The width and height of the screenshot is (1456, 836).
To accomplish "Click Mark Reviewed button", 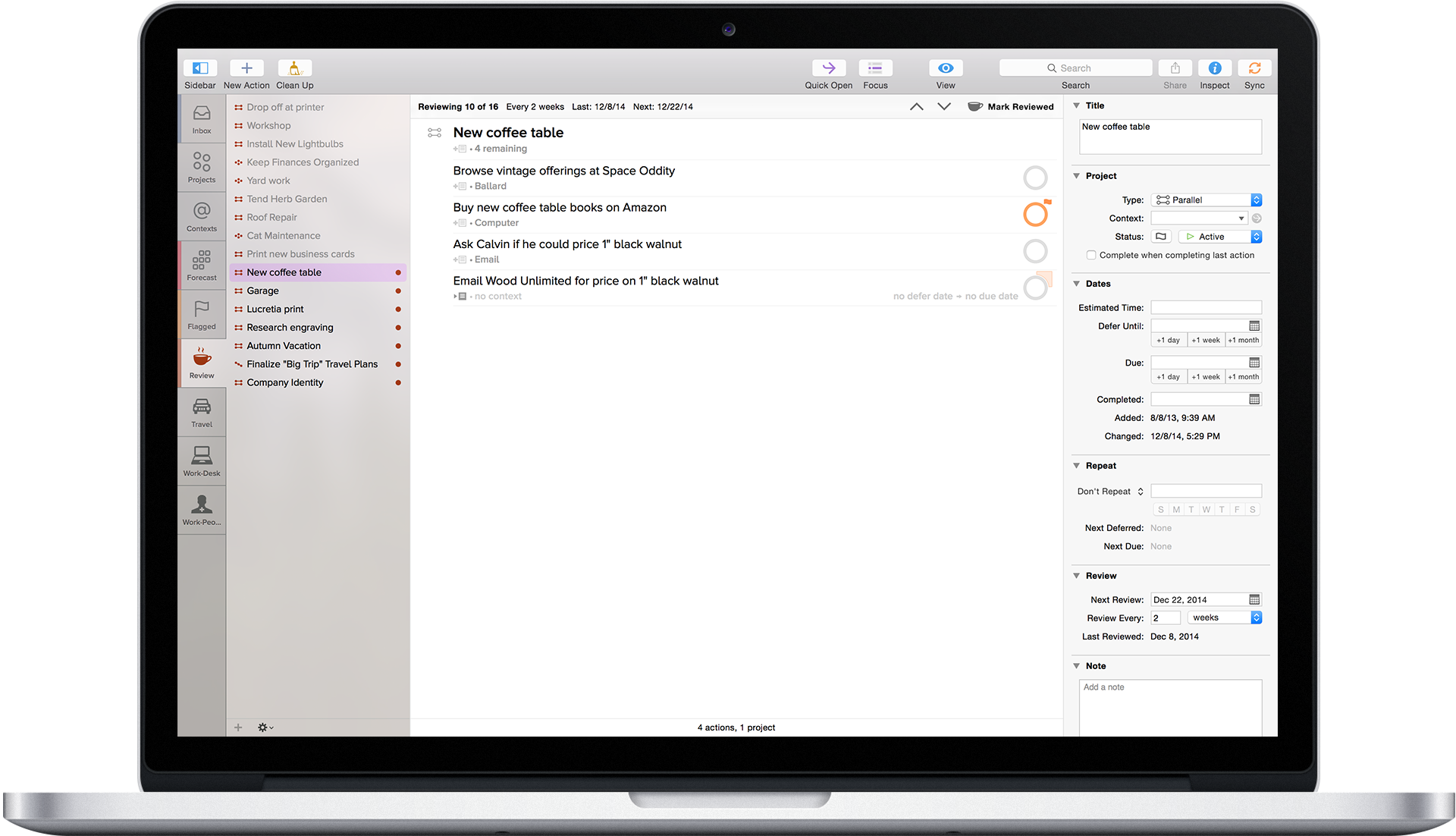I will (1011, 107).
